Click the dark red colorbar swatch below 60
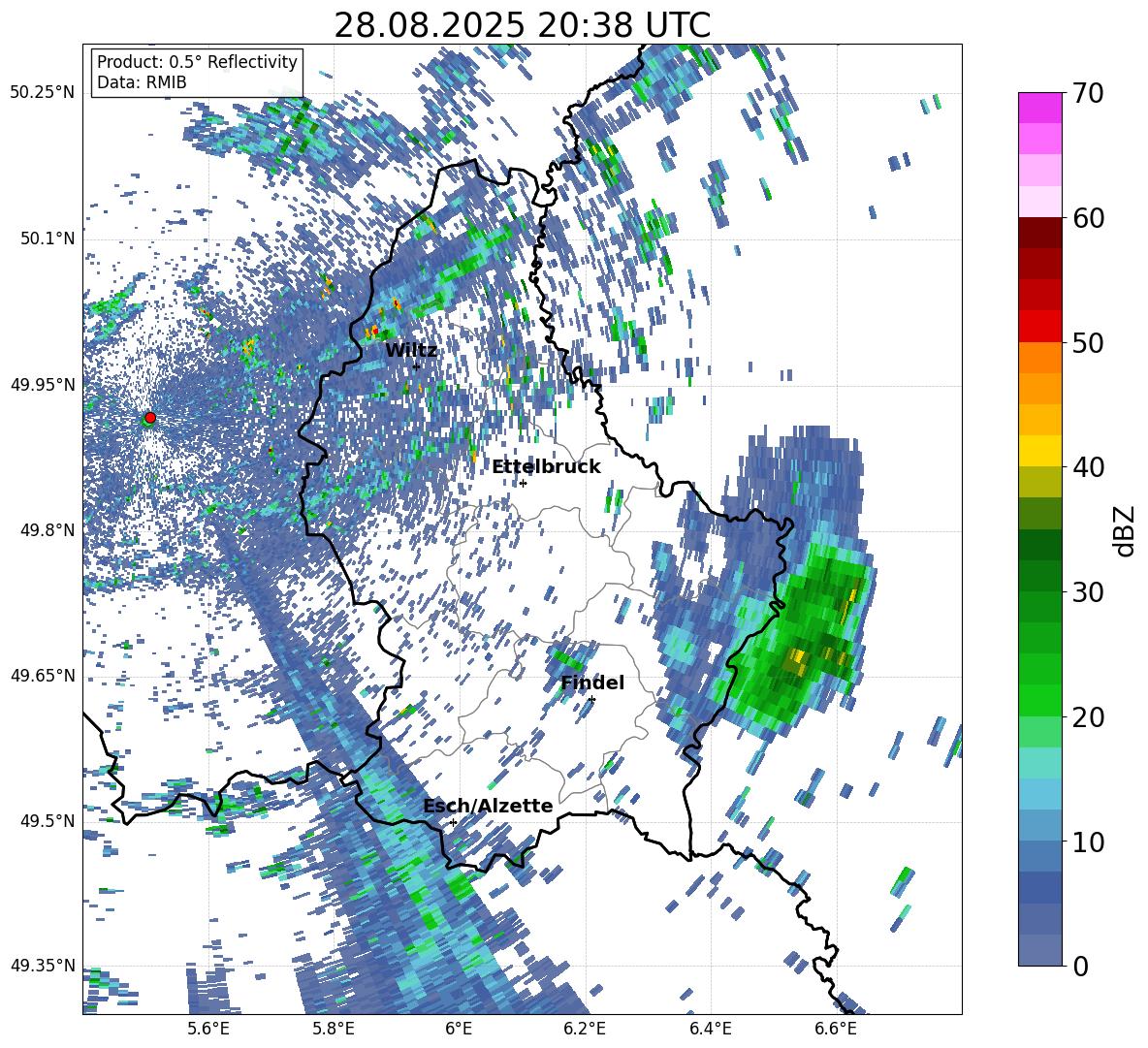This screenshot has height=1048, width=1148. click(x=1039, y=233)
